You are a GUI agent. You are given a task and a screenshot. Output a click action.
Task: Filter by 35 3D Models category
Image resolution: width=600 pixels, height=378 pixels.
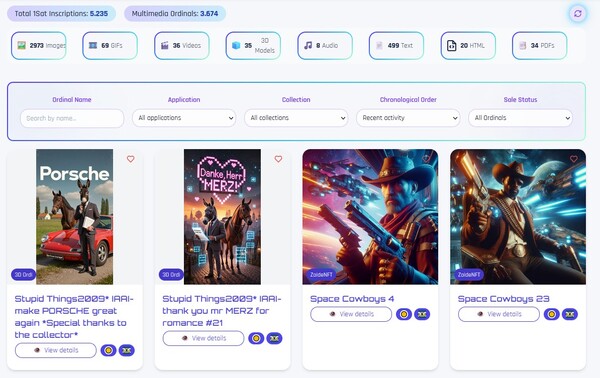[253, 46]
